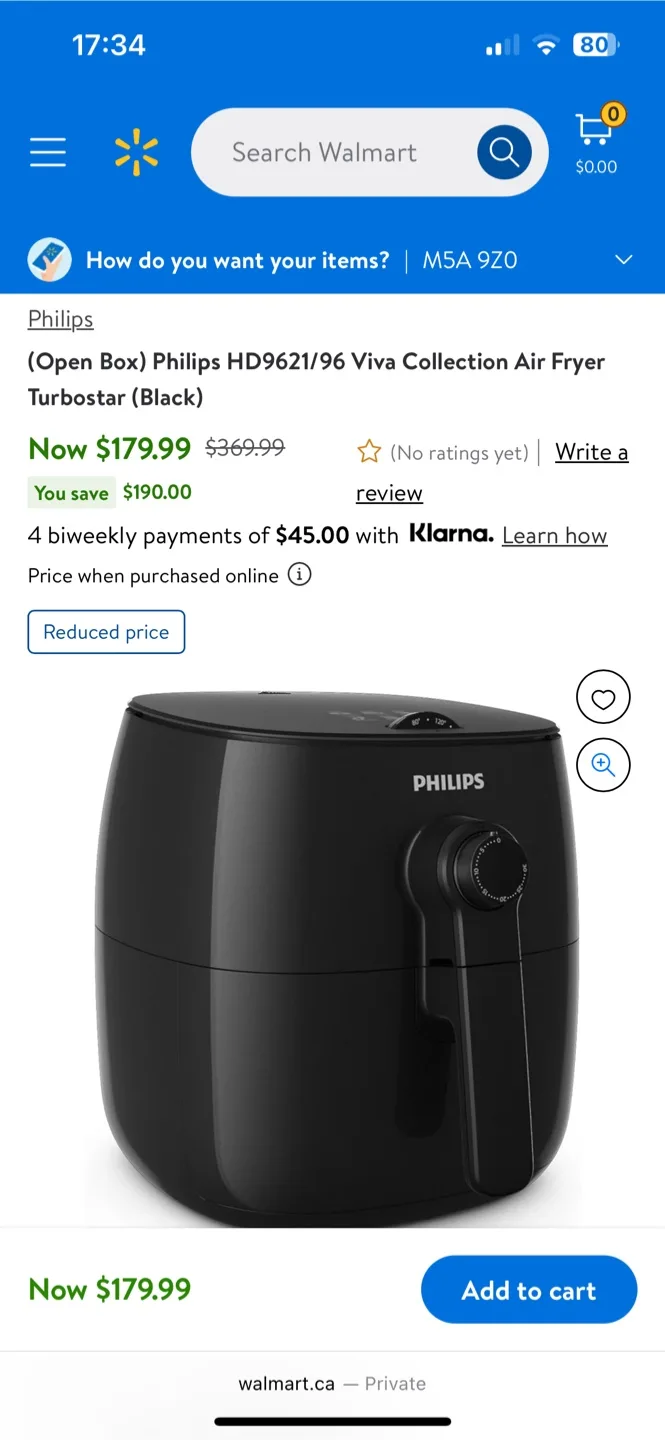Tap the zoom-in magnifier on product image
Image resolution: width=665 pixels, height=1440 pixels.
pos(603,765)
